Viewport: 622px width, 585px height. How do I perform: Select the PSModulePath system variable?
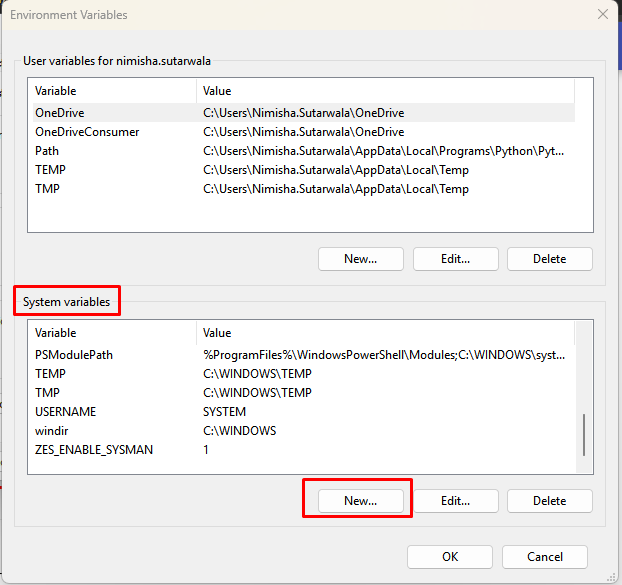75,355
